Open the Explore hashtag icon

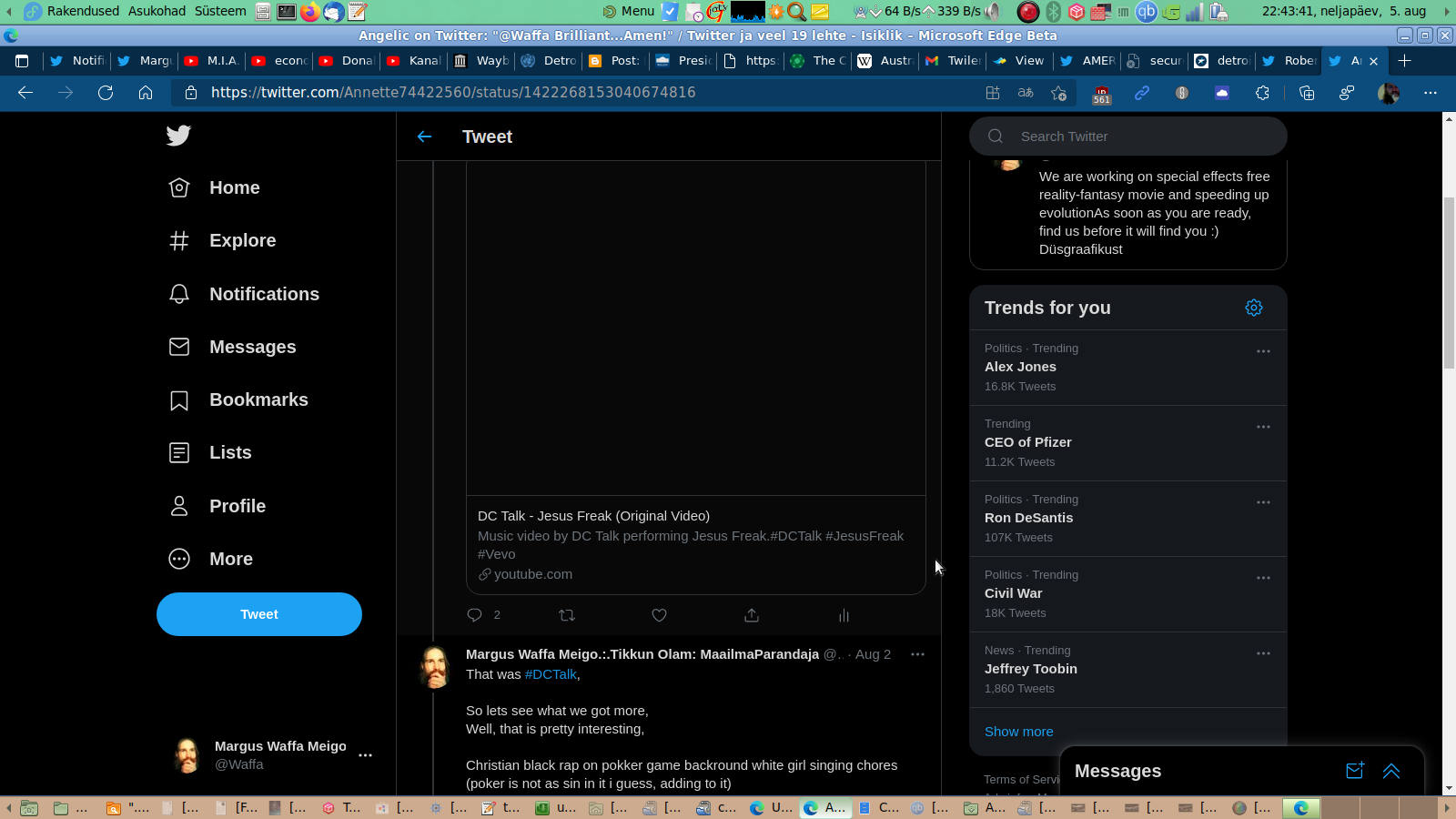179,240
